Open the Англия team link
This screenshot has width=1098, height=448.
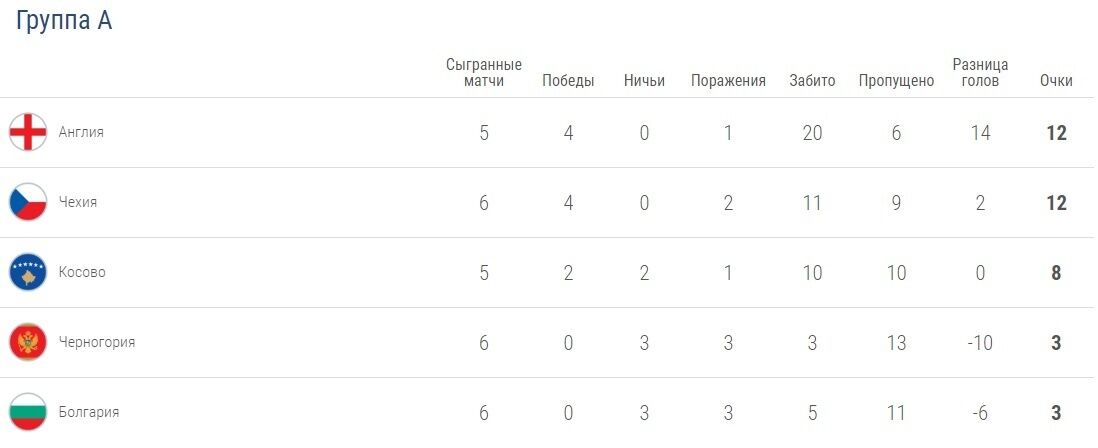point(81,132)
